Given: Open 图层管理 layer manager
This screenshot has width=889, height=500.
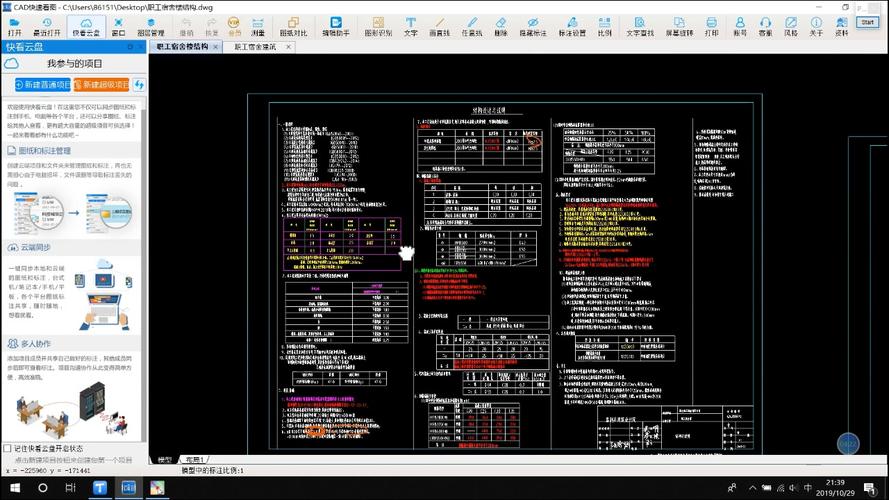Looking at the screenshot, I should coord(151,27).
